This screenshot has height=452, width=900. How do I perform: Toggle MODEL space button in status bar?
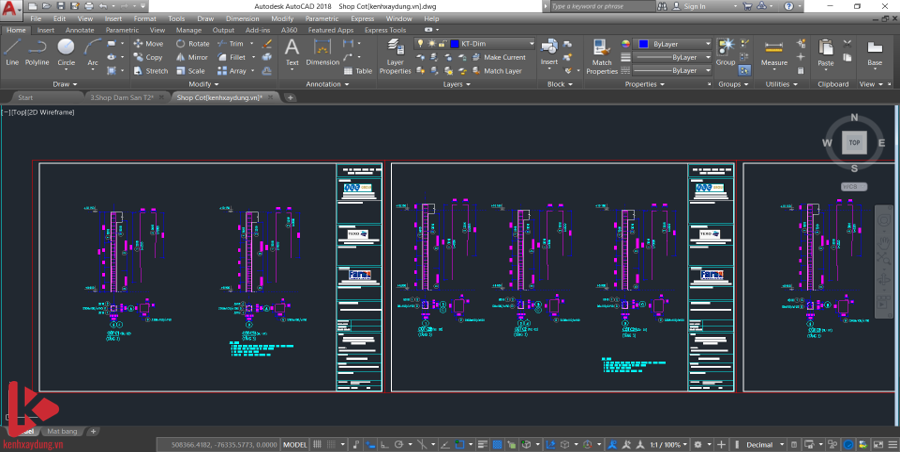coord(295,444)
